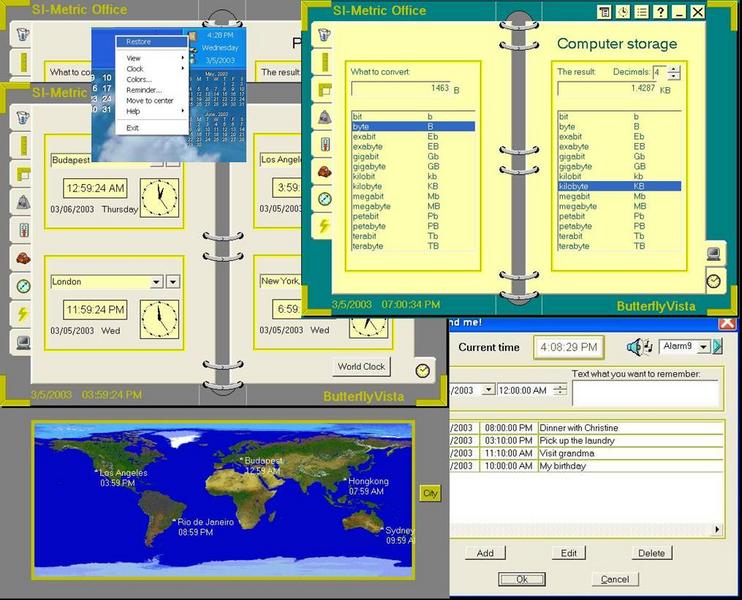
Task: Open the weight tab in teal window
Action: pyautogui.click(x=325, y=116)
